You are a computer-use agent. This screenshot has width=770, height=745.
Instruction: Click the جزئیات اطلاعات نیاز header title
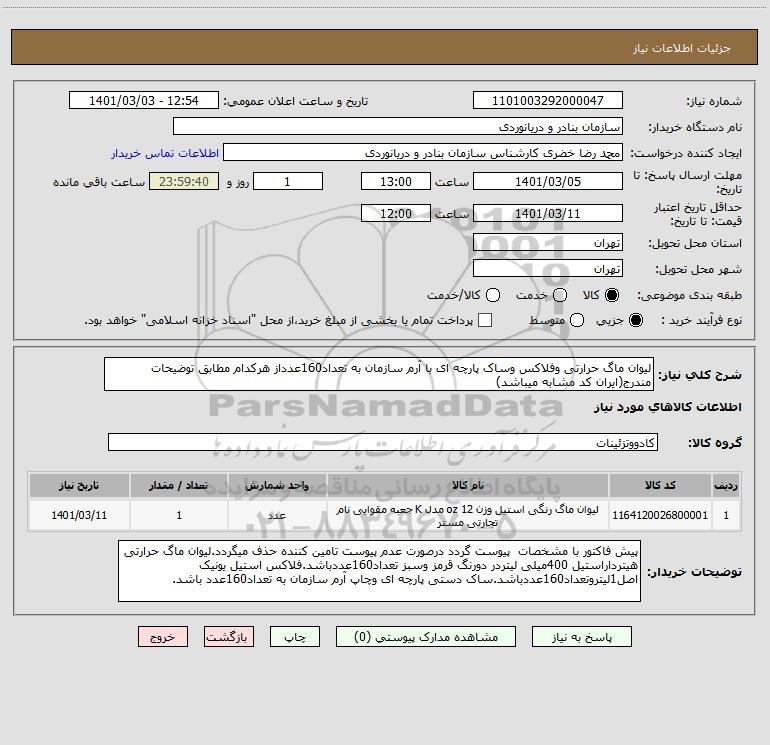pos(682,48)
